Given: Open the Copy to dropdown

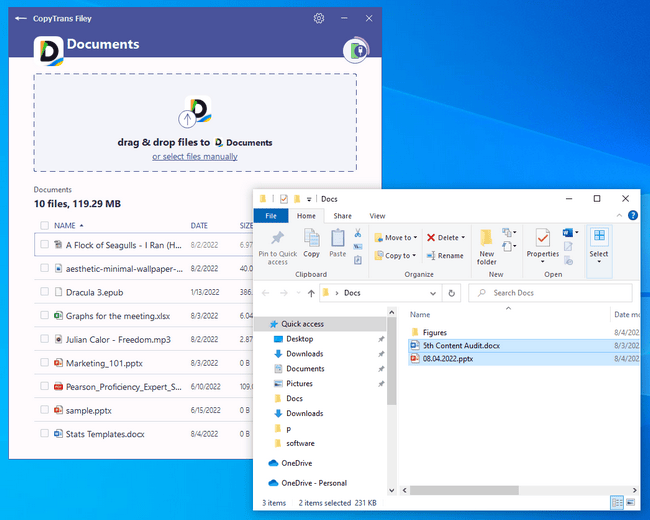Looking at the screenshot, I should (395, 256).
